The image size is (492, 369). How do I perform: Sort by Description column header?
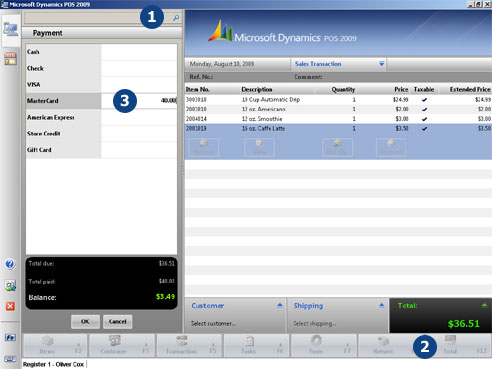click(x=257, y=89)
